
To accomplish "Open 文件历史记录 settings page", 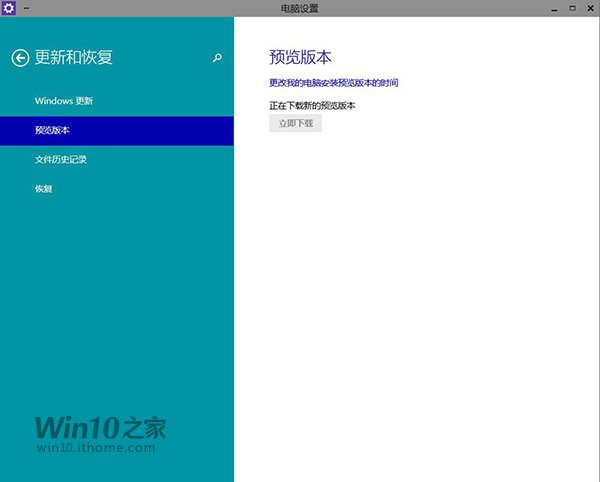I will point(117,160).
